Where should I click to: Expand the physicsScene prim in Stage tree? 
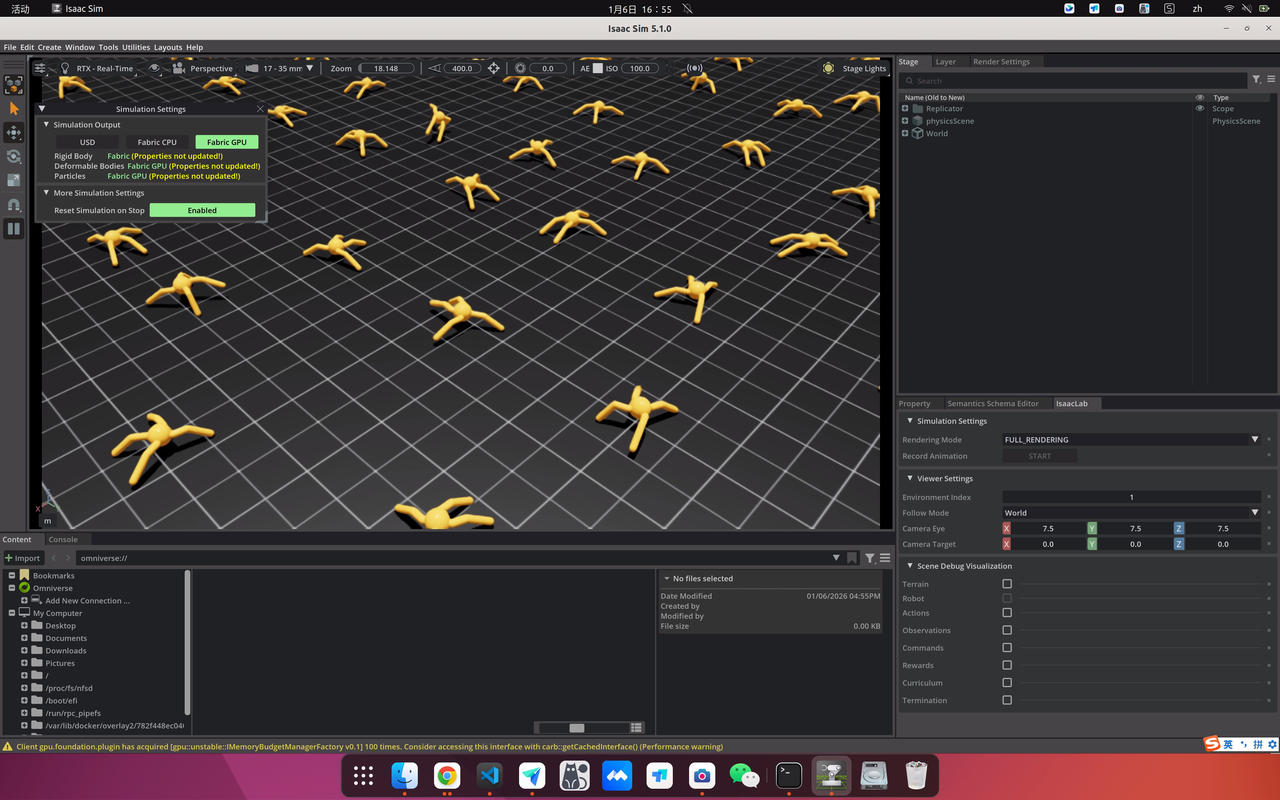click(905, 121)
